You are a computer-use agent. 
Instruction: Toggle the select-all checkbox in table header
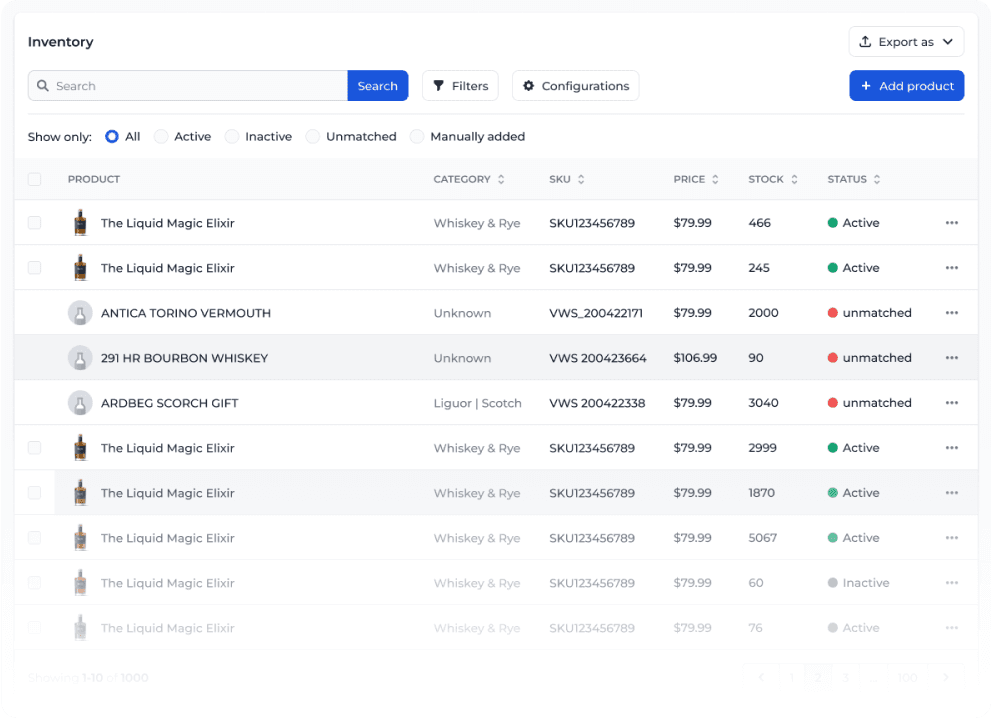[35, 179]
